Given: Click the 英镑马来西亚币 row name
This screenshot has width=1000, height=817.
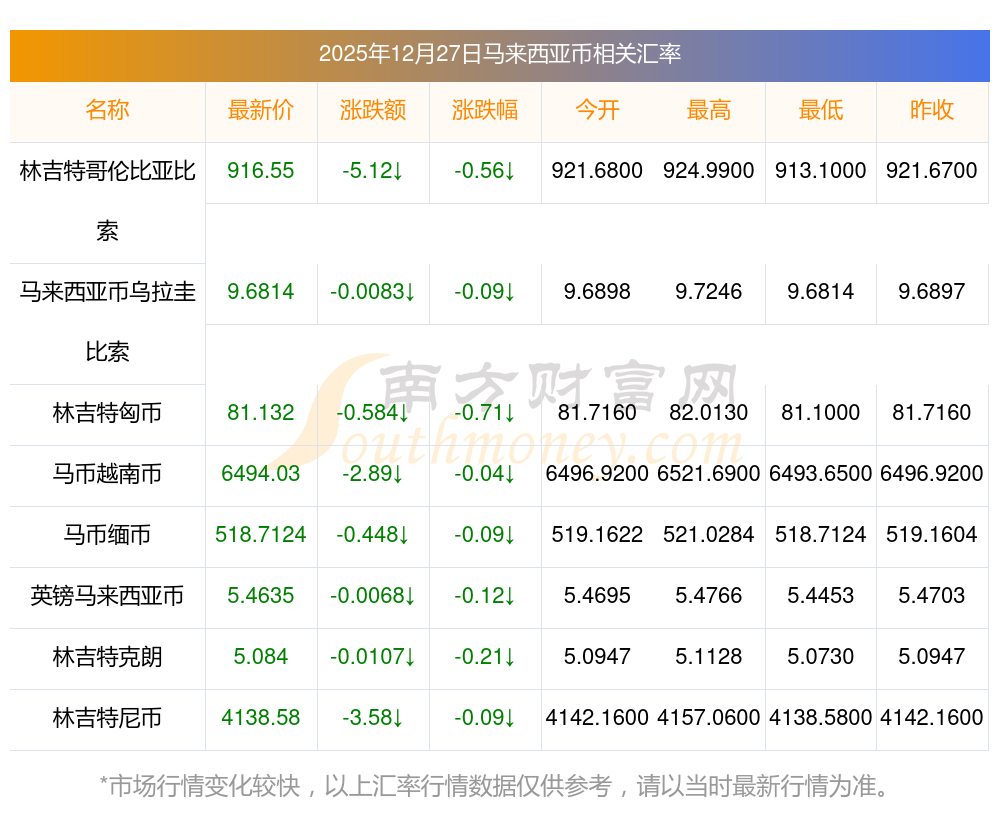Looking at the screenshot, I should [107, 596].
